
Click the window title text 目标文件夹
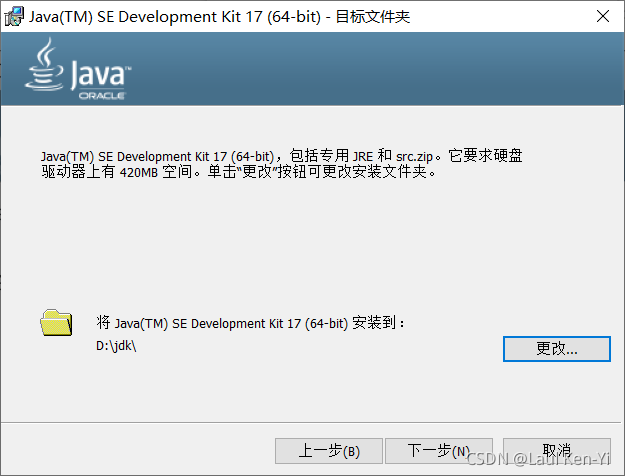(x=373, y=16)
